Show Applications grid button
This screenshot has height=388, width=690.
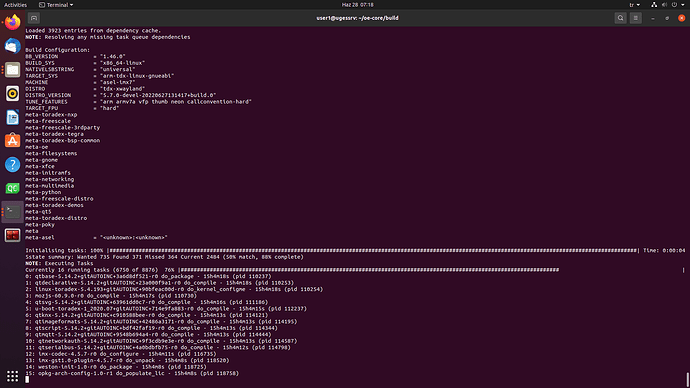point(12,376)
